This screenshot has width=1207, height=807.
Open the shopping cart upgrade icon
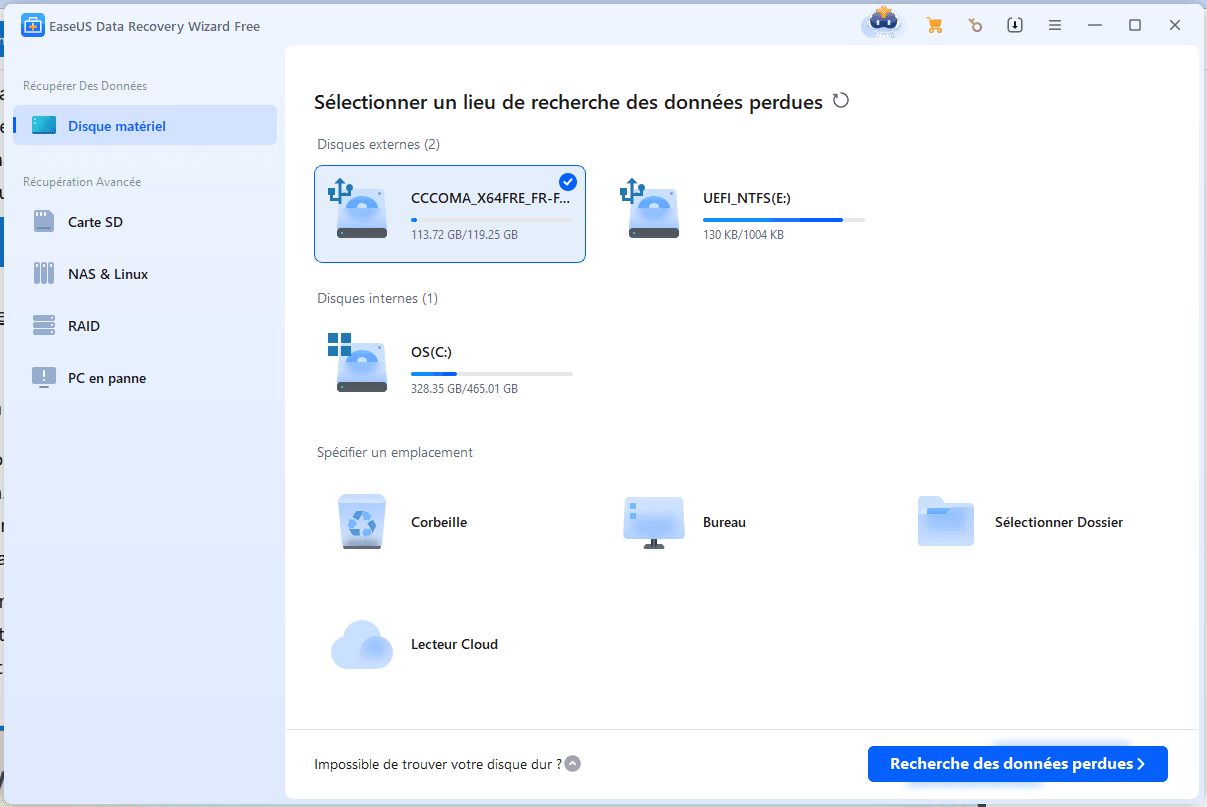click(x=935, y=26)
